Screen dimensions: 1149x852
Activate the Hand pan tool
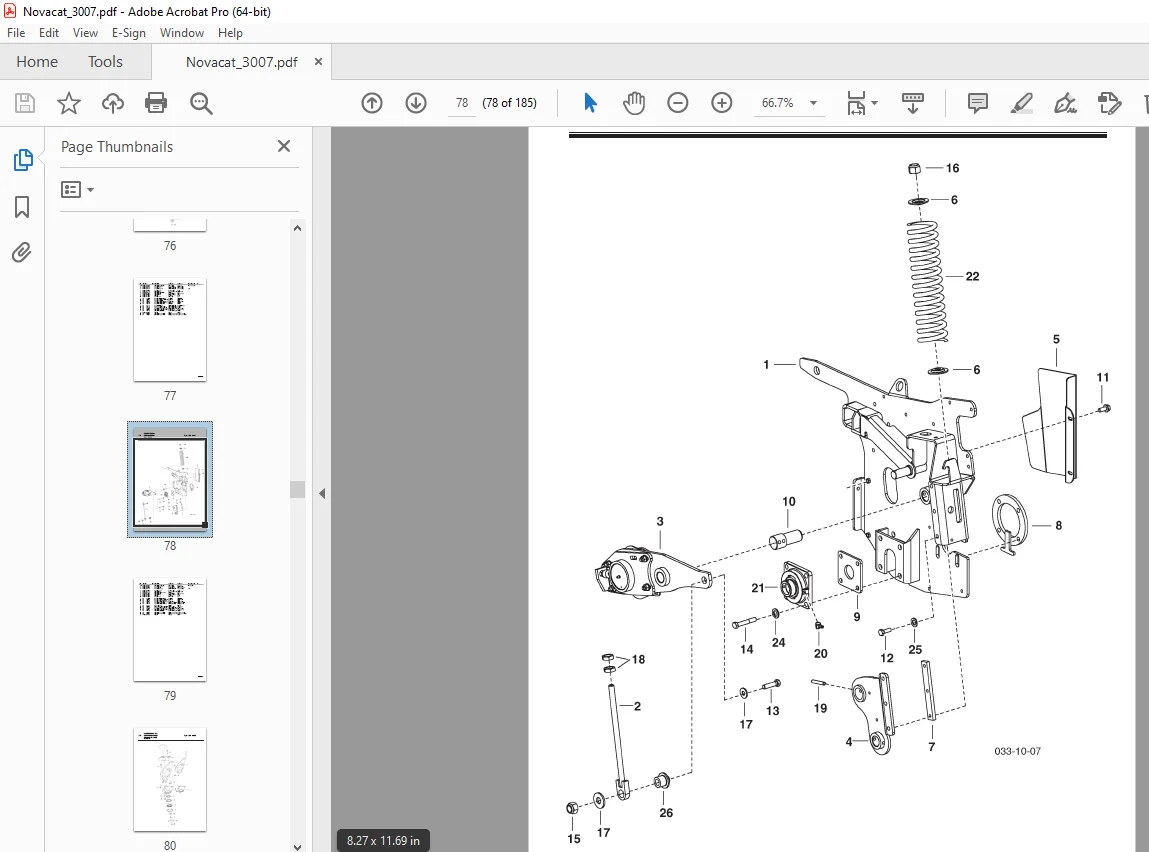[634, 103]
